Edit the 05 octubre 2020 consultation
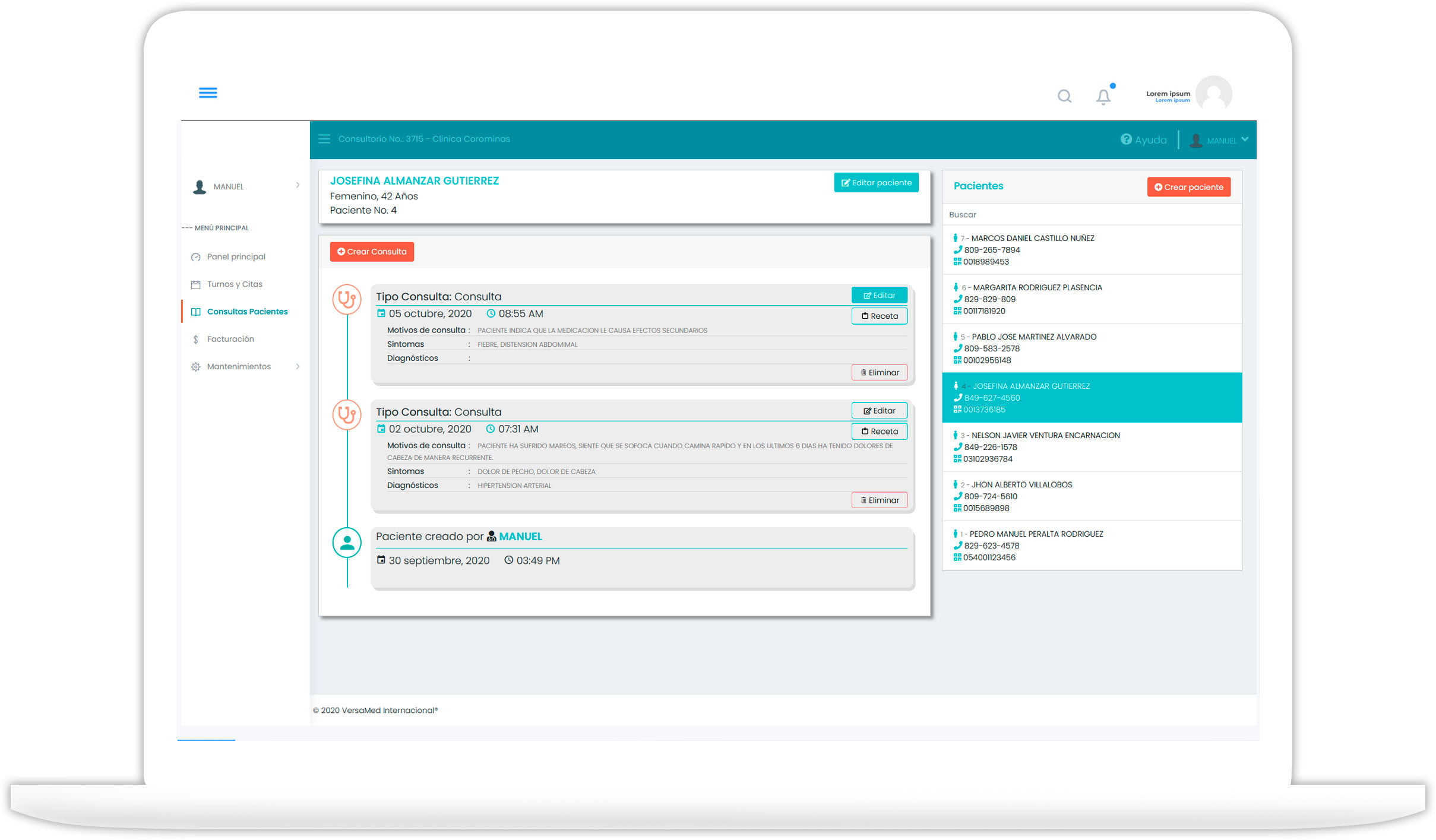This screenshot has height=840, width=1436. pyautogui.click(x=879, y=295)
